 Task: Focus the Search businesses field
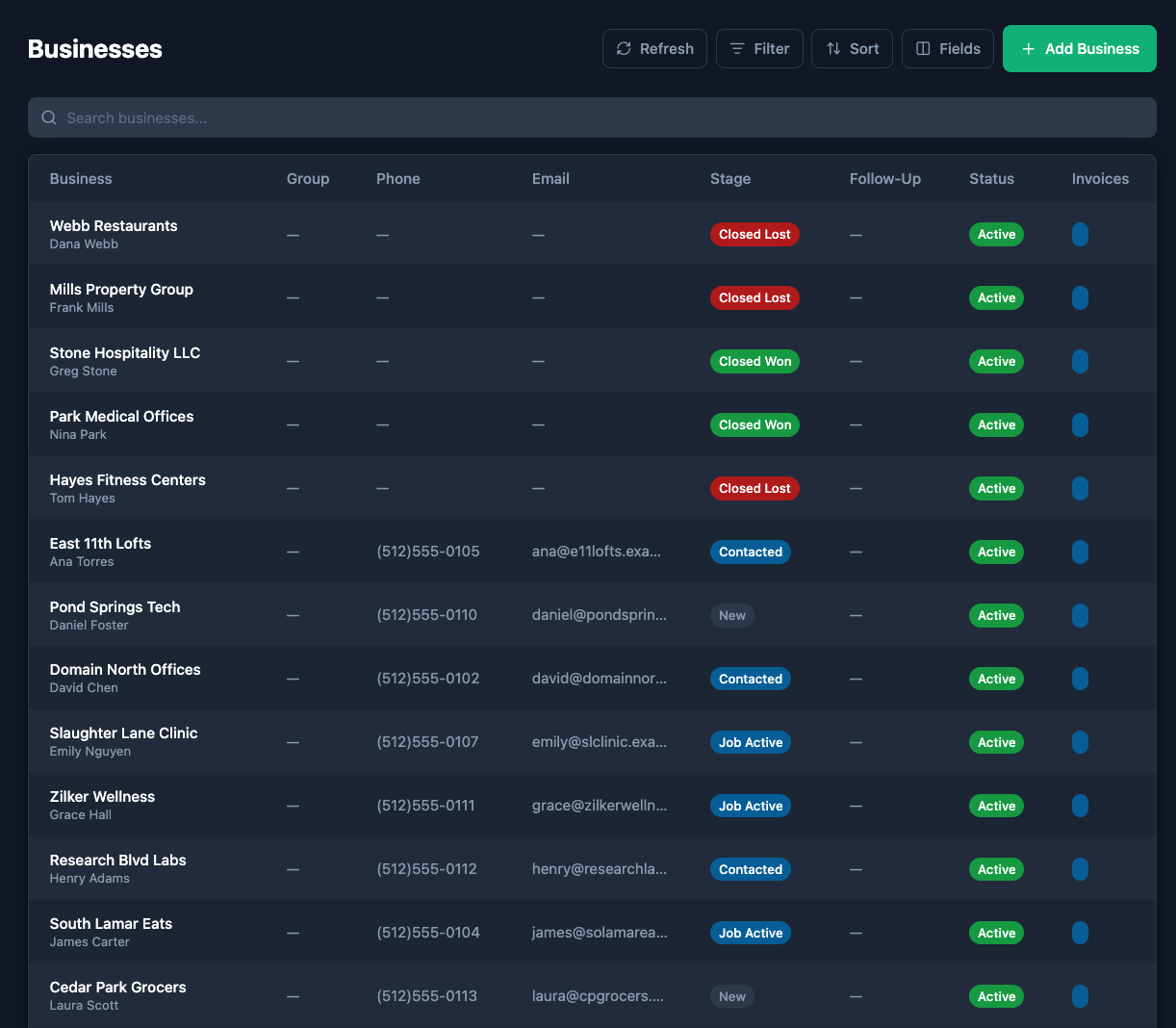coord(592,117)
